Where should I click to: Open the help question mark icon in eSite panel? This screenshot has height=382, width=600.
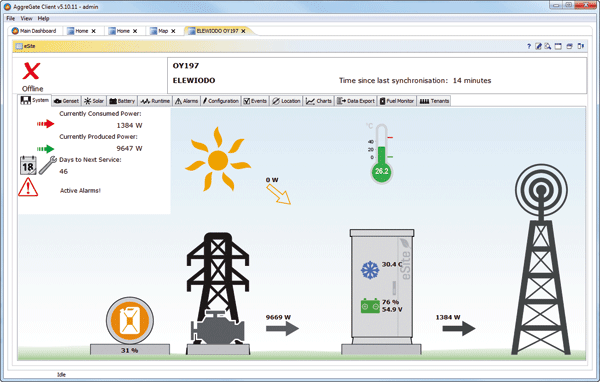(529, 46)
